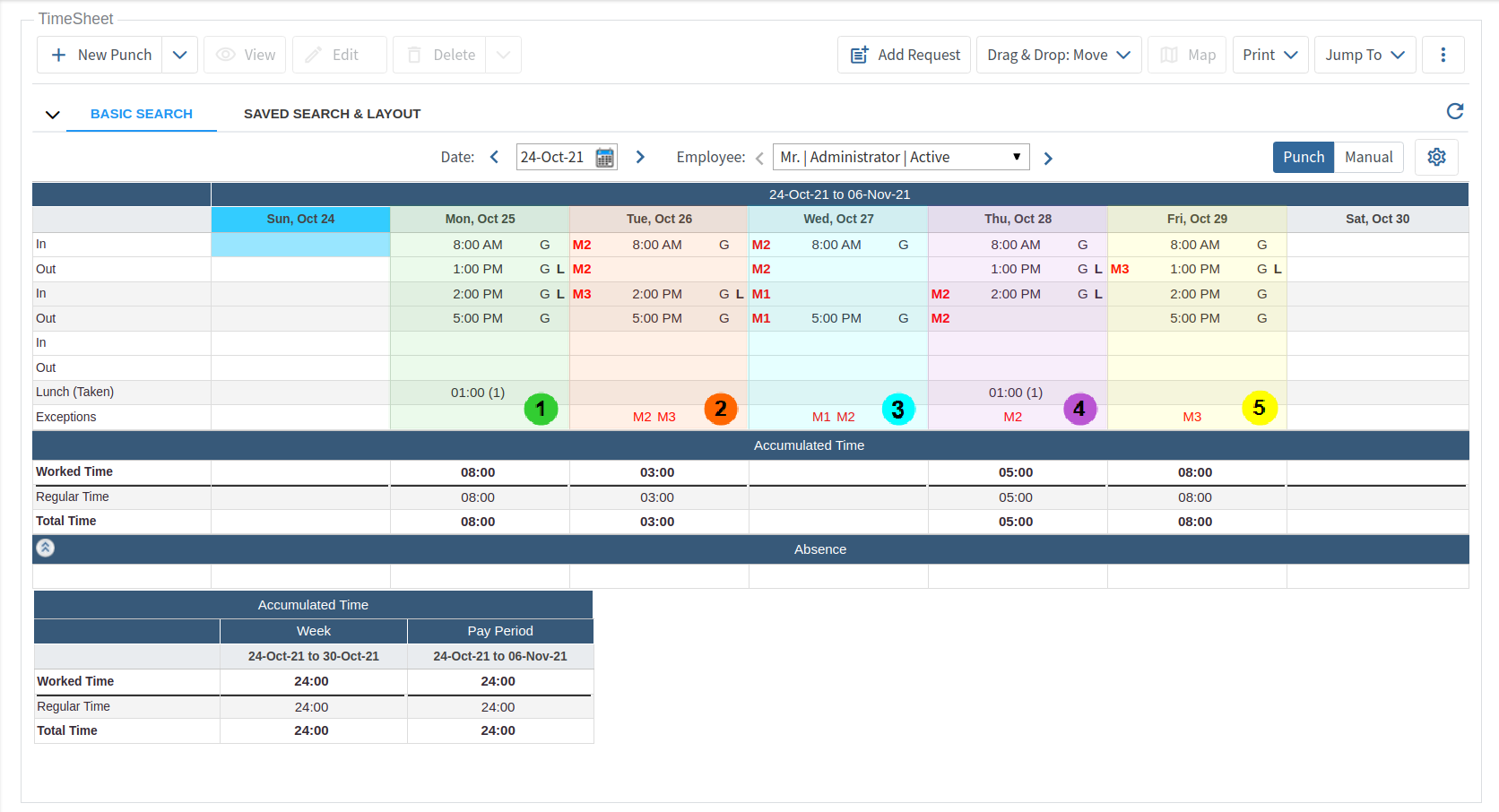The image size is (1499, 812).
Task: Select the previous employee arrow
Action: (x=759, y=159)
